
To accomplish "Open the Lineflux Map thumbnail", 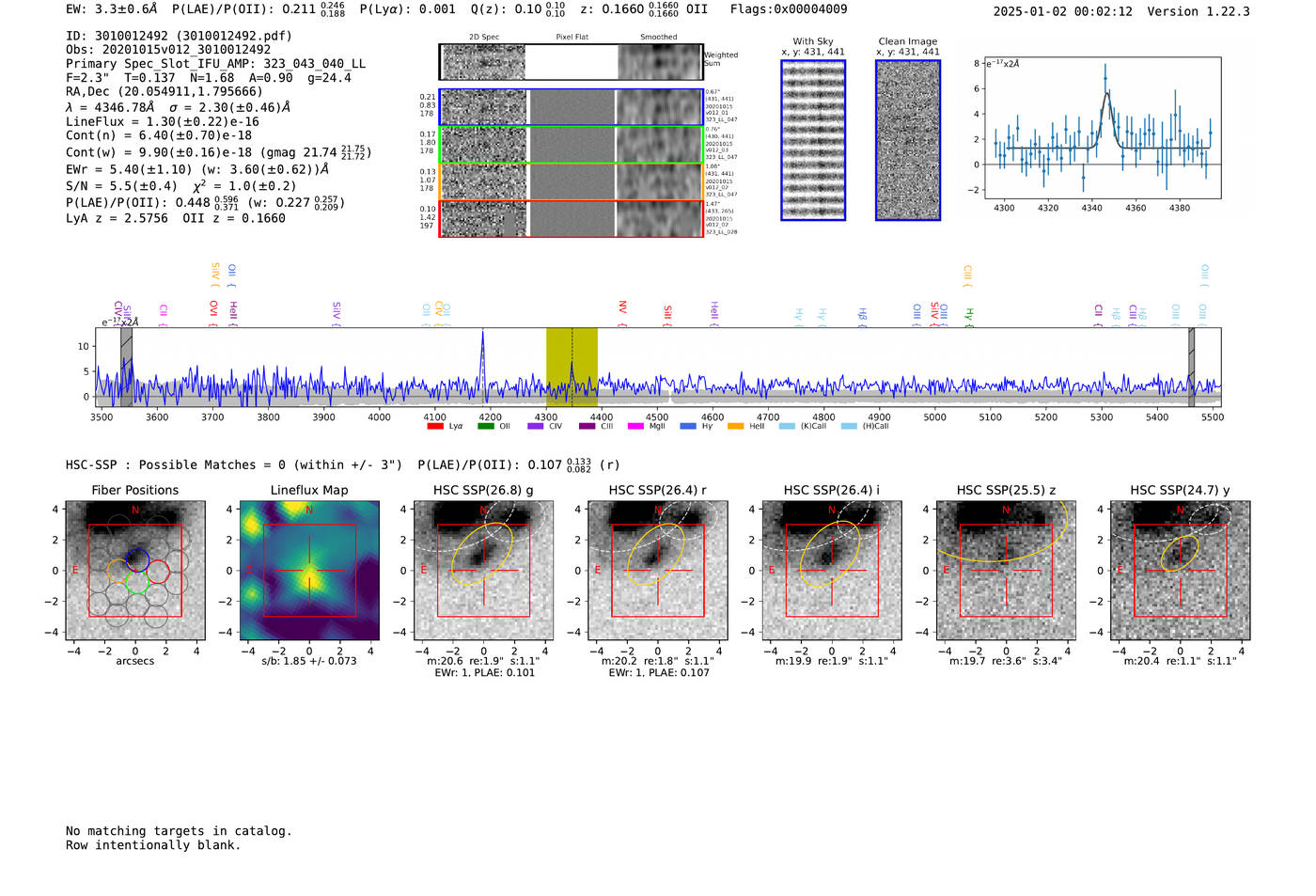I will click(x=309, y=571).
